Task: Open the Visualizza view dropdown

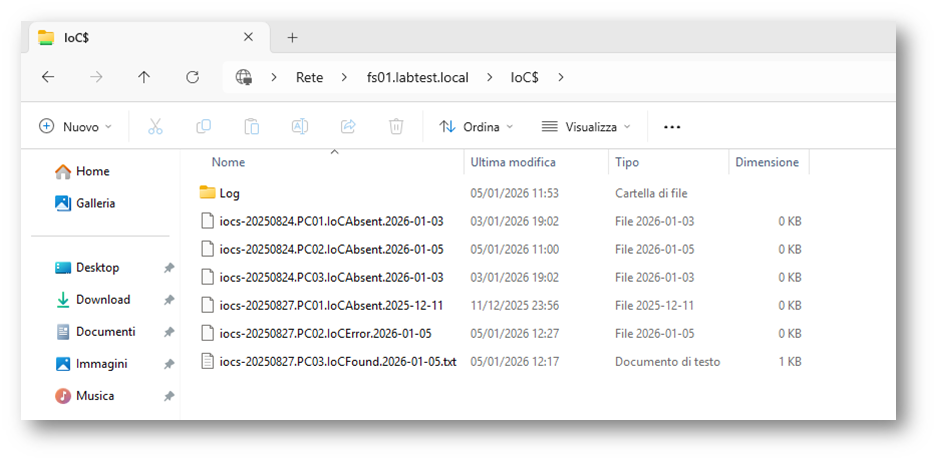Action: click(x=586, y=127)
